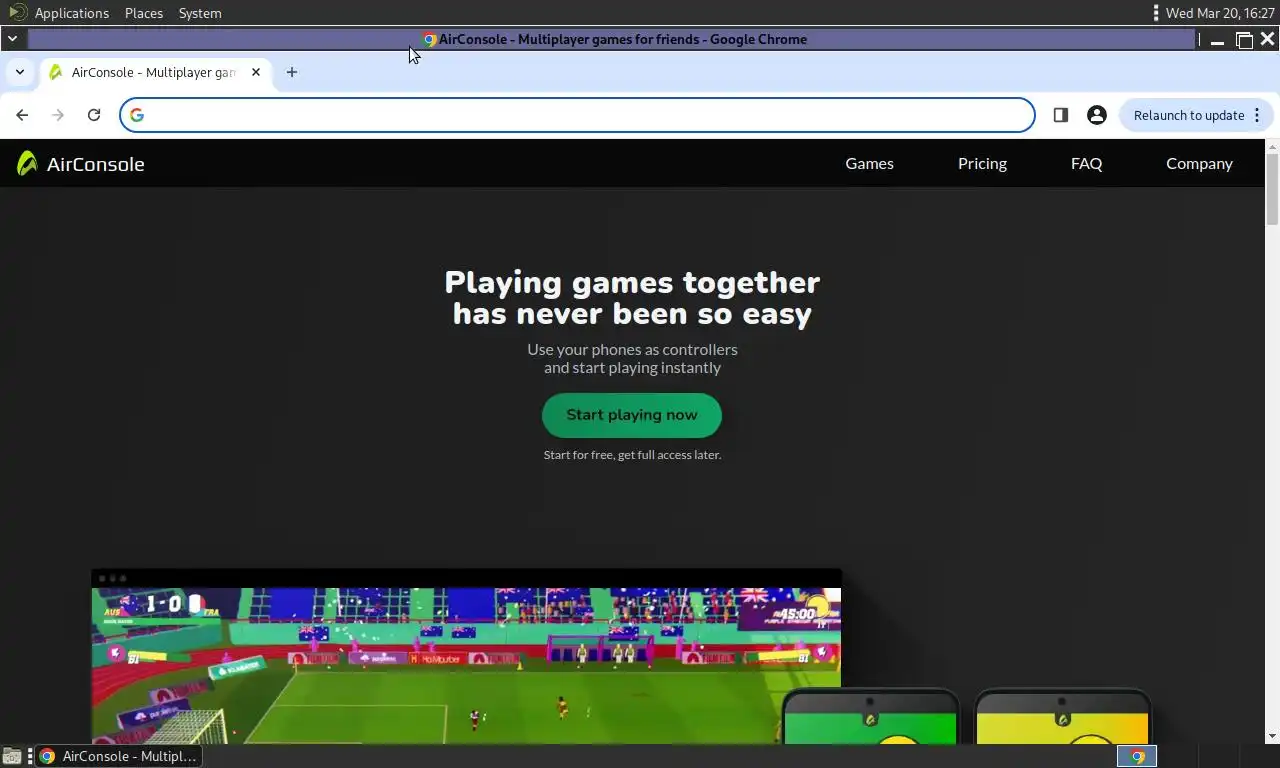Click the AirConsole brand name text

[x=95, y=164]
